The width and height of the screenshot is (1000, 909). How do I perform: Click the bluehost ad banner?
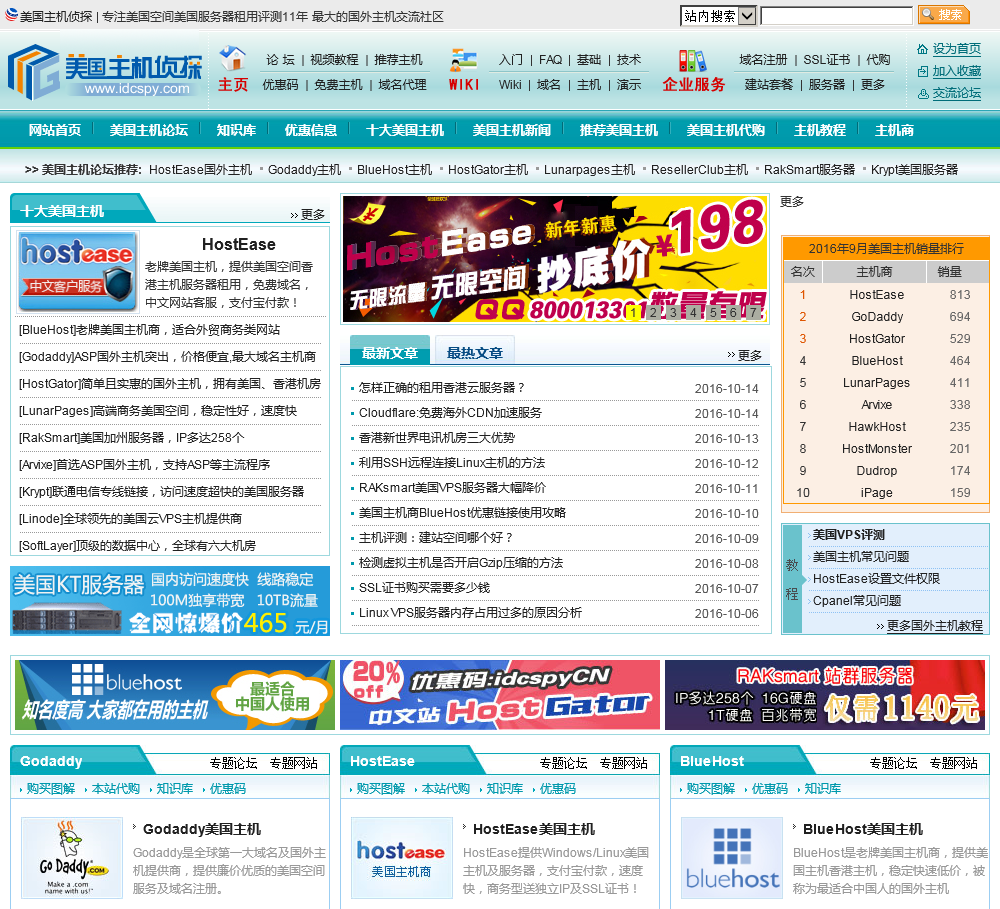click(175, 695)
